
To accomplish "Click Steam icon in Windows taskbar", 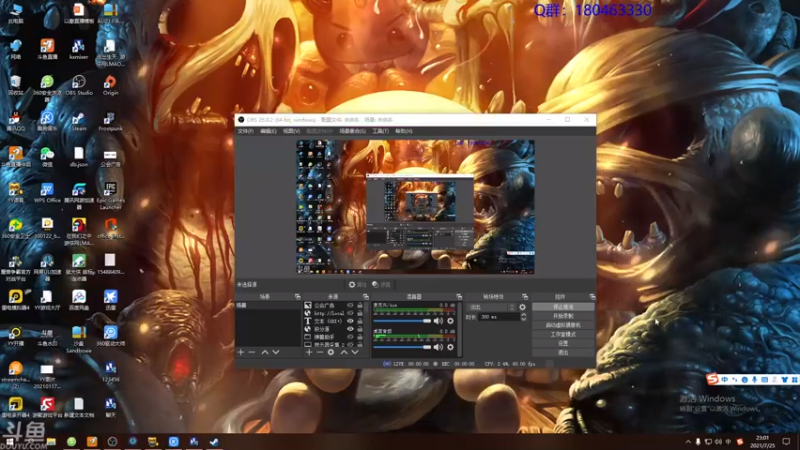I will point(214,441).
